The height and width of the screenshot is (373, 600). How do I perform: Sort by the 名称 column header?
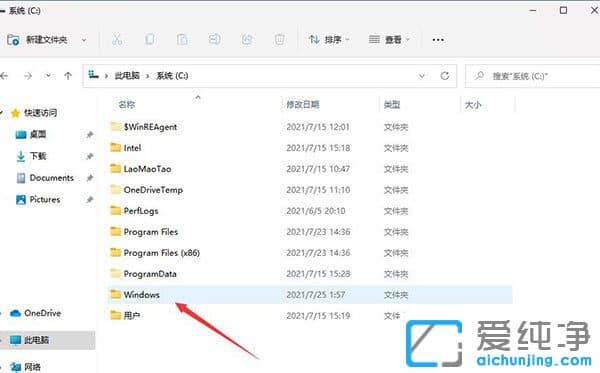[127, 104]
